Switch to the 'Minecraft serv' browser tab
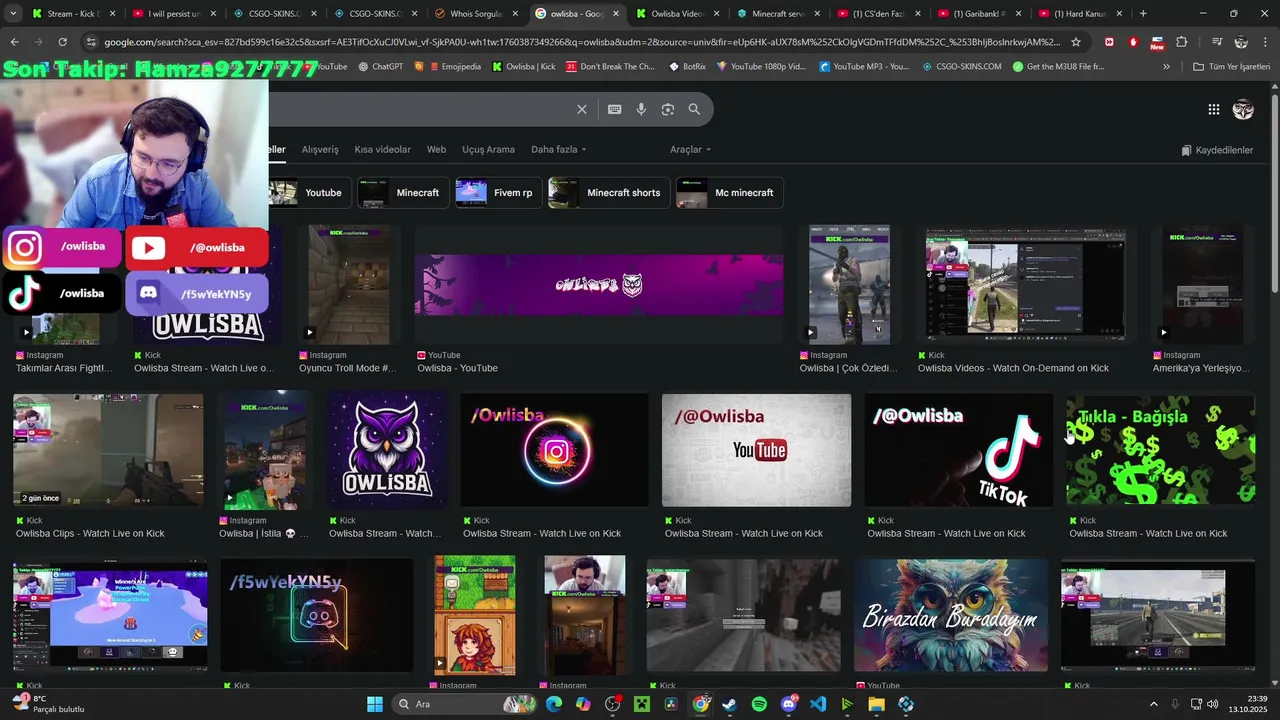Image resolution: width=1280 pixels, height=720 pixels. tap(778, 14)
